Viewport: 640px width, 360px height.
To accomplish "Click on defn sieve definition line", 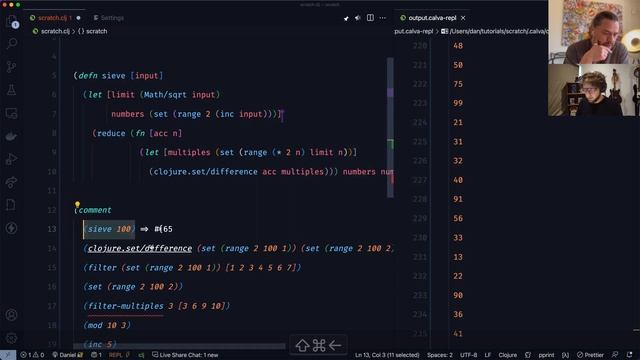I will pos(118,76).
